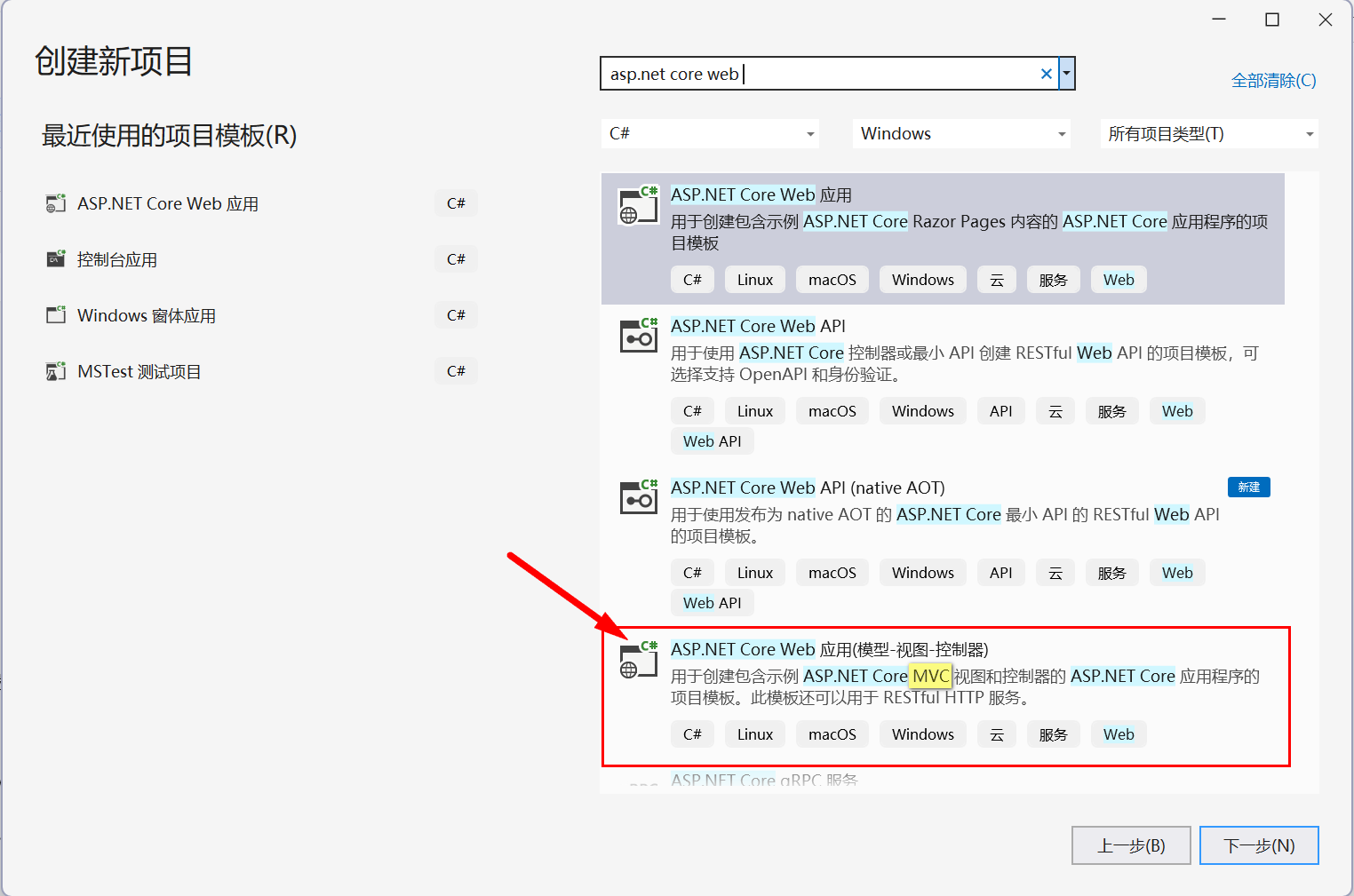Click the 下一步(N) button
1354x896 pixels.
1259,845
